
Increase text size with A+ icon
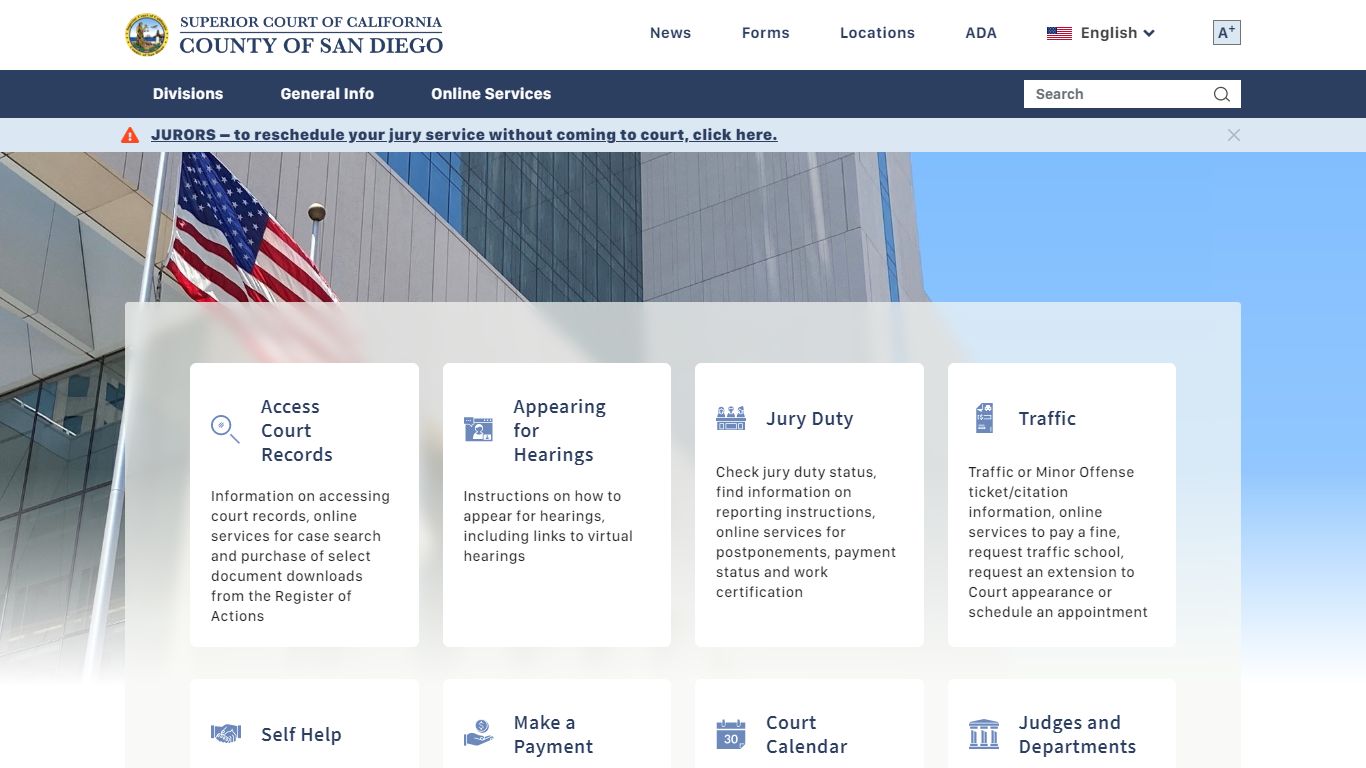(x=1227, y=33)
